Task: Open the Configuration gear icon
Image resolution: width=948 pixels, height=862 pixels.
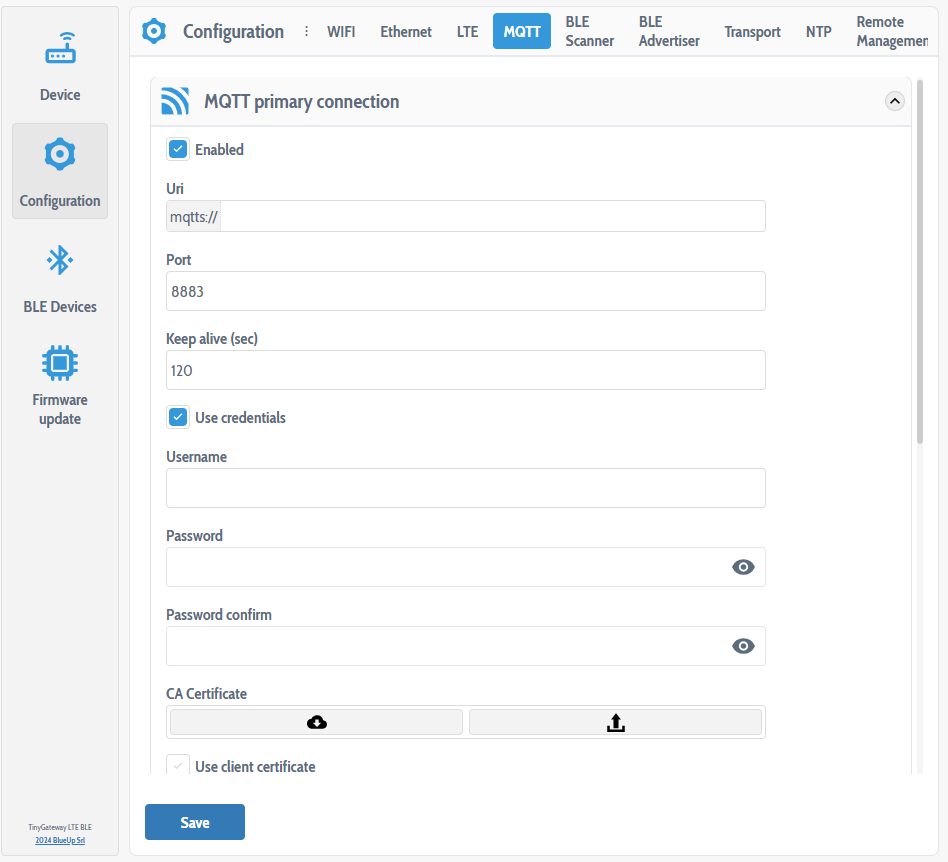Action: [59, 153]
